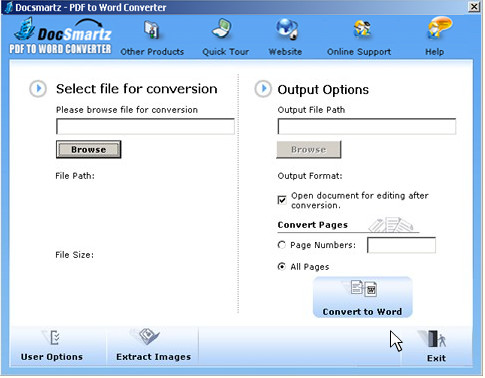Click the Convert to Word document icon
This screenshot has width=485, height=378.
click(x=363, y=289)
